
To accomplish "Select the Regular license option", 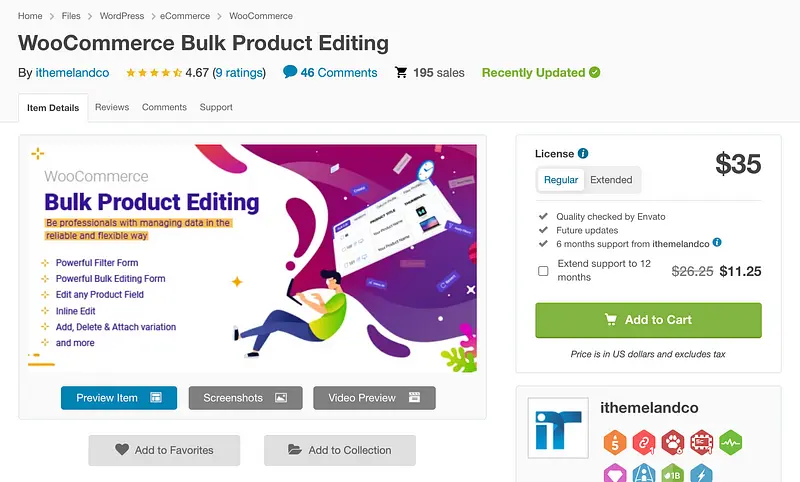I will tap(561, 180).
